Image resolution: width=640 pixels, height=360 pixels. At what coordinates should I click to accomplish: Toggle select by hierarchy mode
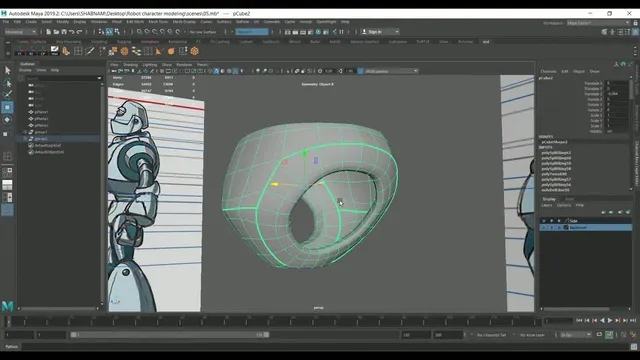click(101, 32)
